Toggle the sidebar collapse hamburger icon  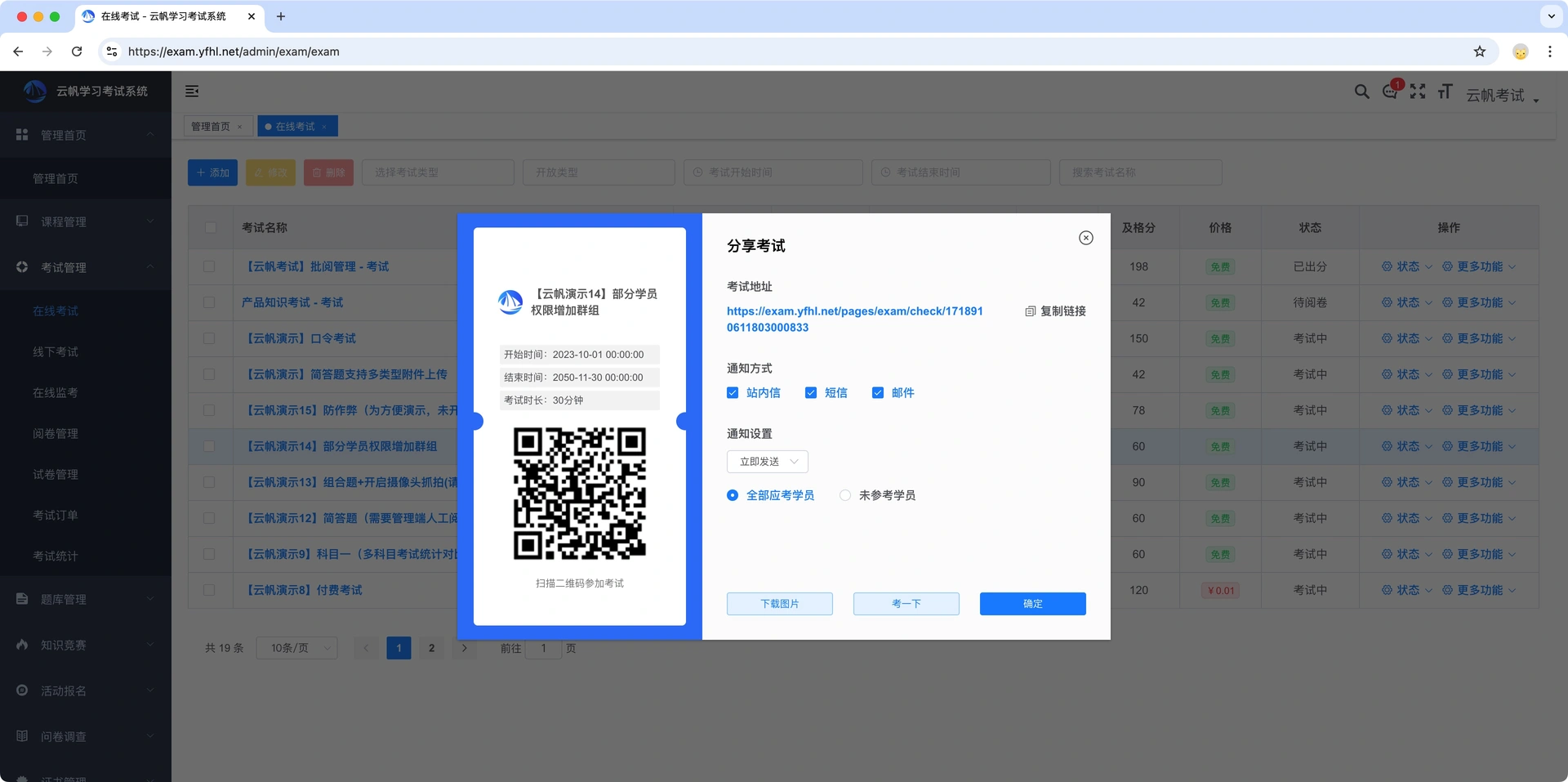click(192, 92)
